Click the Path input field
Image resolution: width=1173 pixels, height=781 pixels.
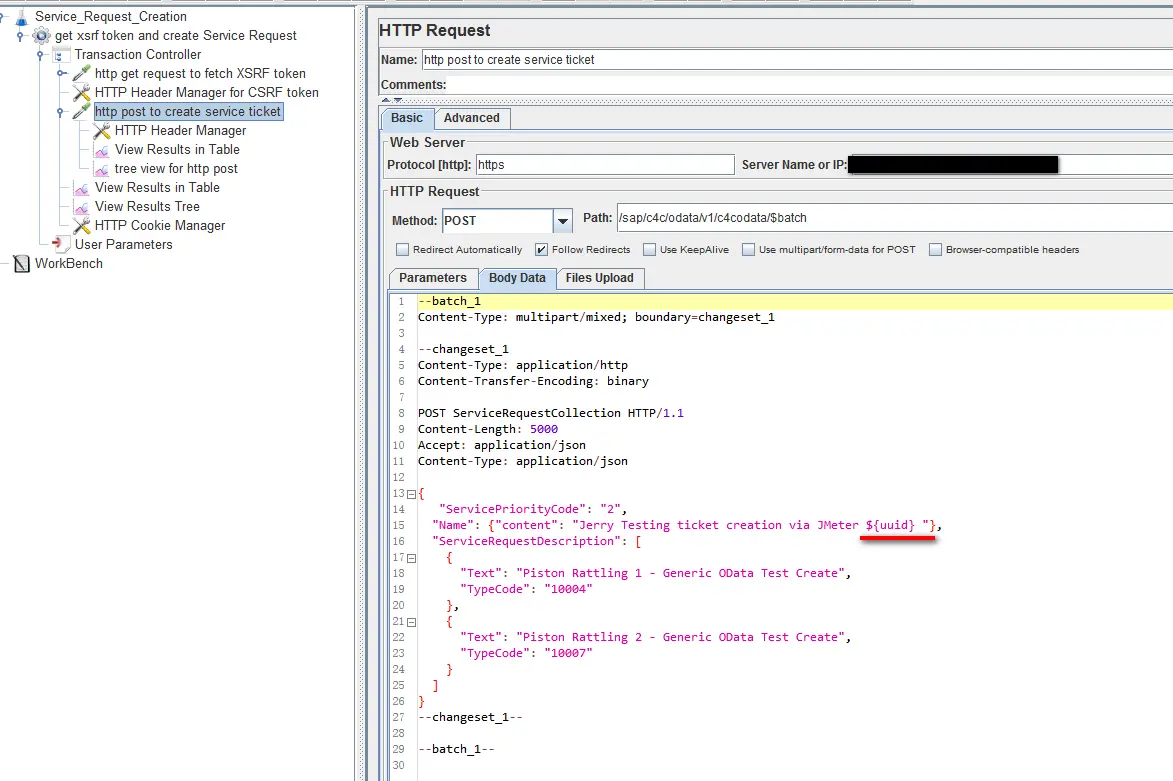[x=895, y=218]
